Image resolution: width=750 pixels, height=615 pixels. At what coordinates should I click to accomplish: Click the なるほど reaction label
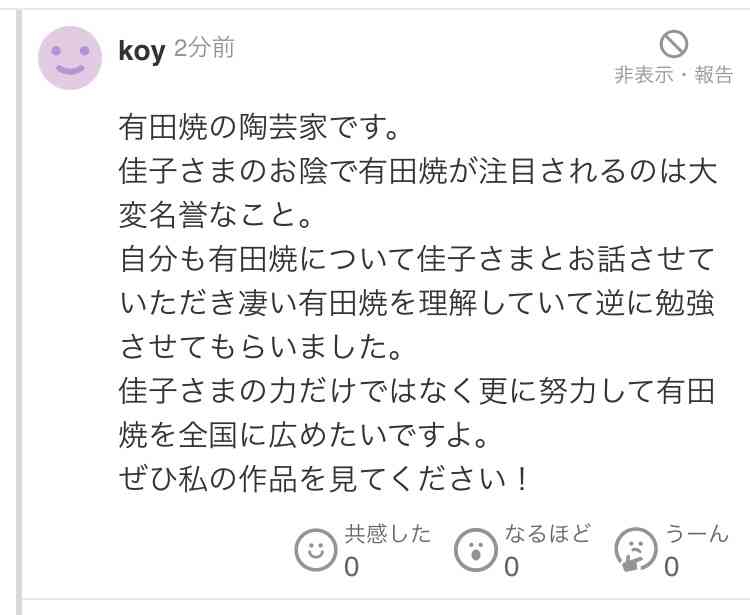point(548,534)
